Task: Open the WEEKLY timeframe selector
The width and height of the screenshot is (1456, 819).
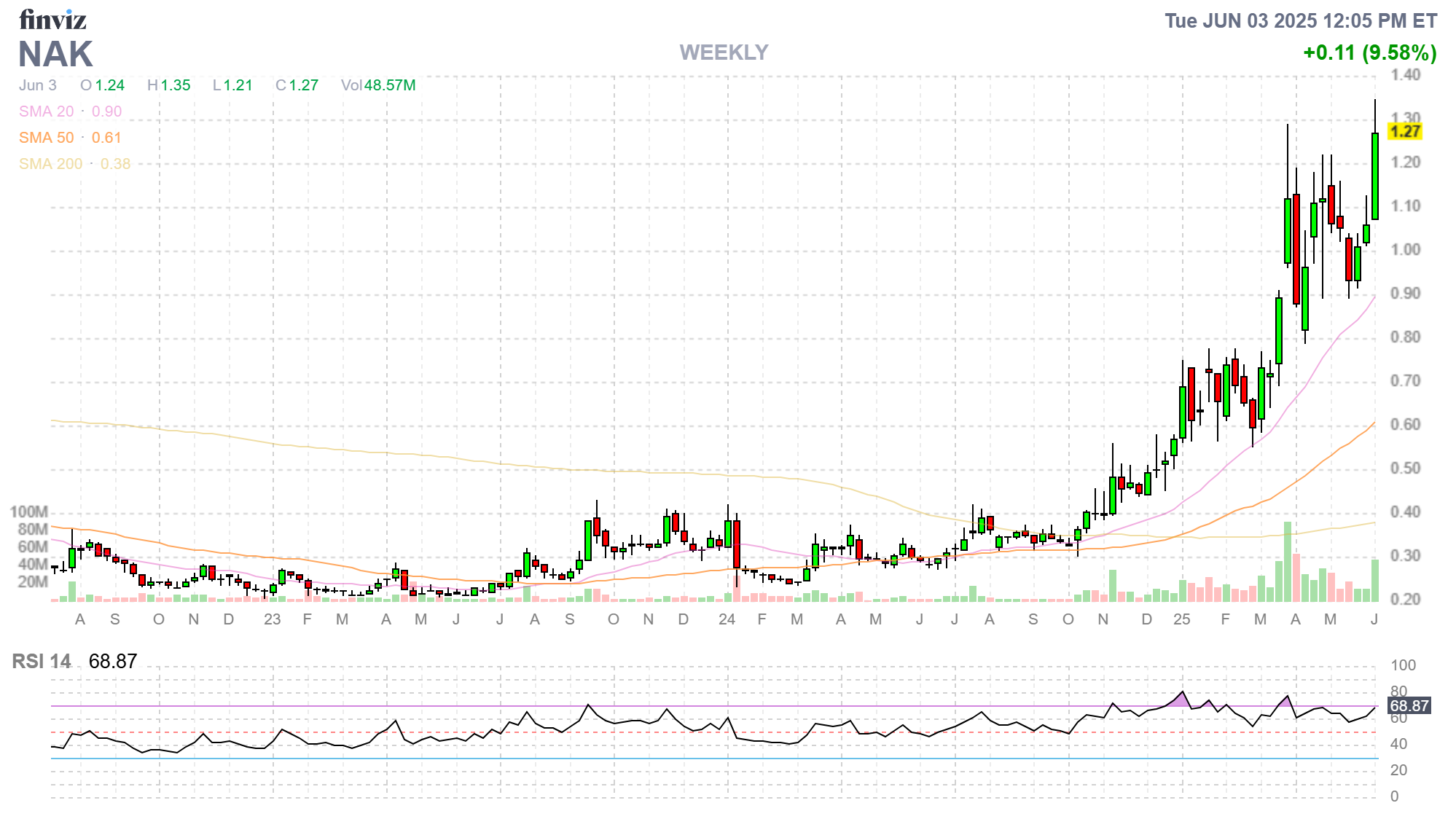Action: 723,52
